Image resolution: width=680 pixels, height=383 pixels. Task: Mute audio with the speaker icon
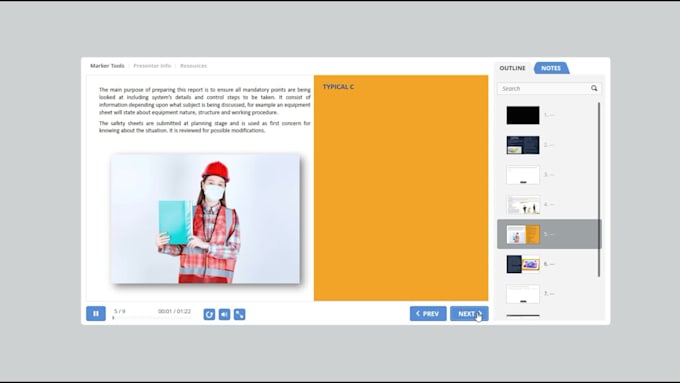coord(224,314)
